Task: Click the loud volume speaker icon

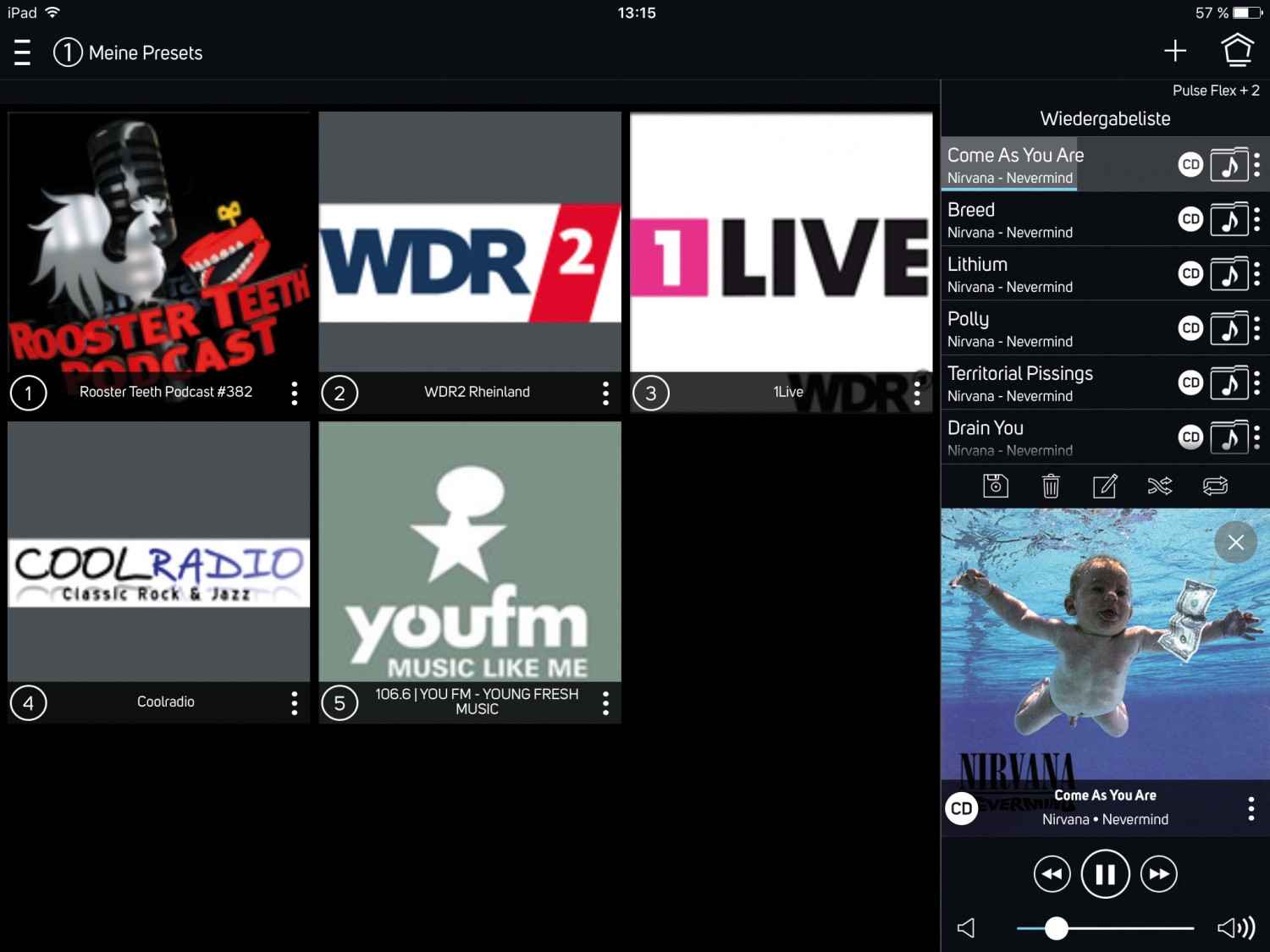Action: tap(1236, 928)
